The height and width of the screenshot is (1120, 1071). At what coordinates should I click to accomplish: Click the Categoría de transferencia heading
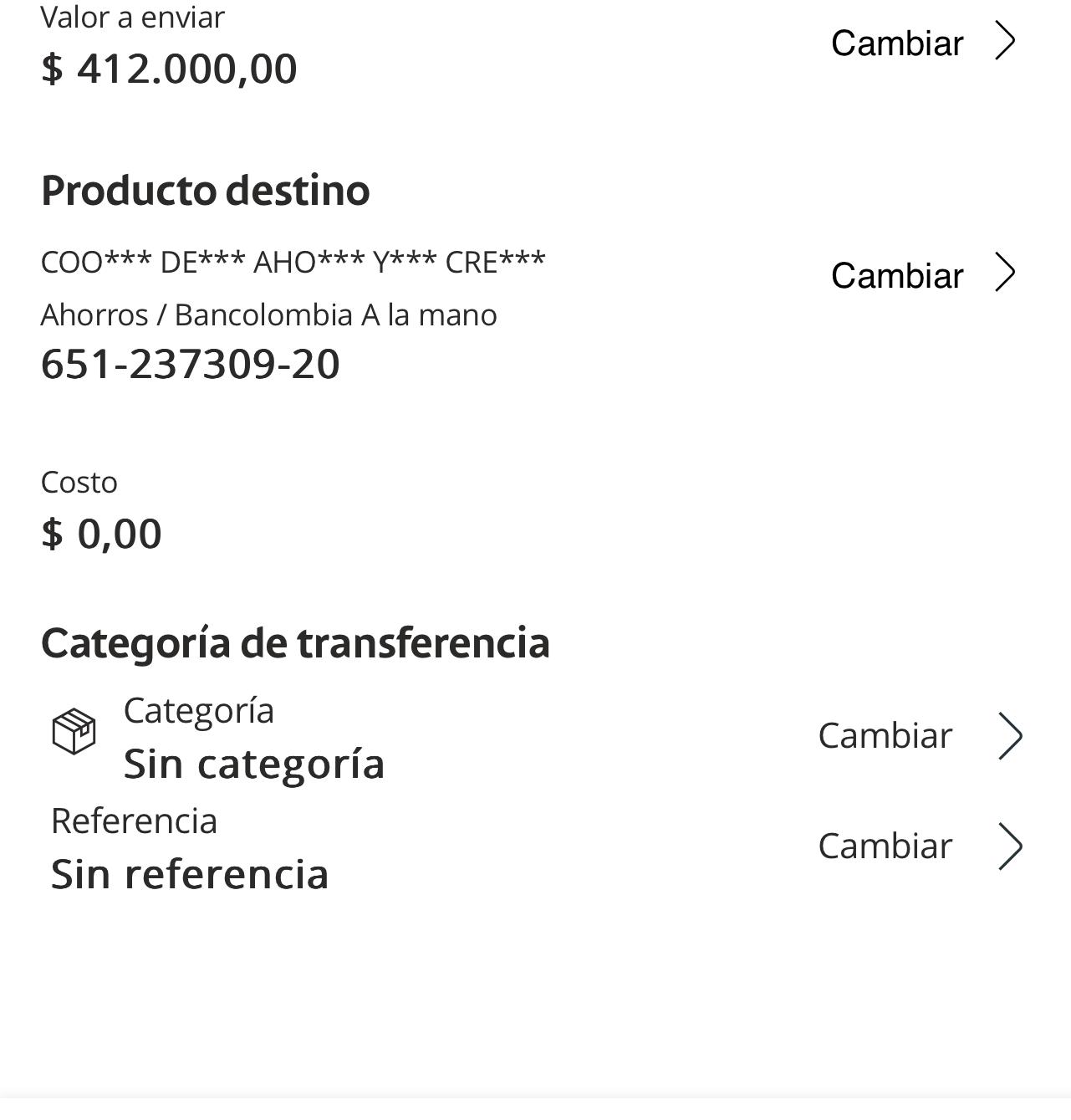tap(295, 643)
